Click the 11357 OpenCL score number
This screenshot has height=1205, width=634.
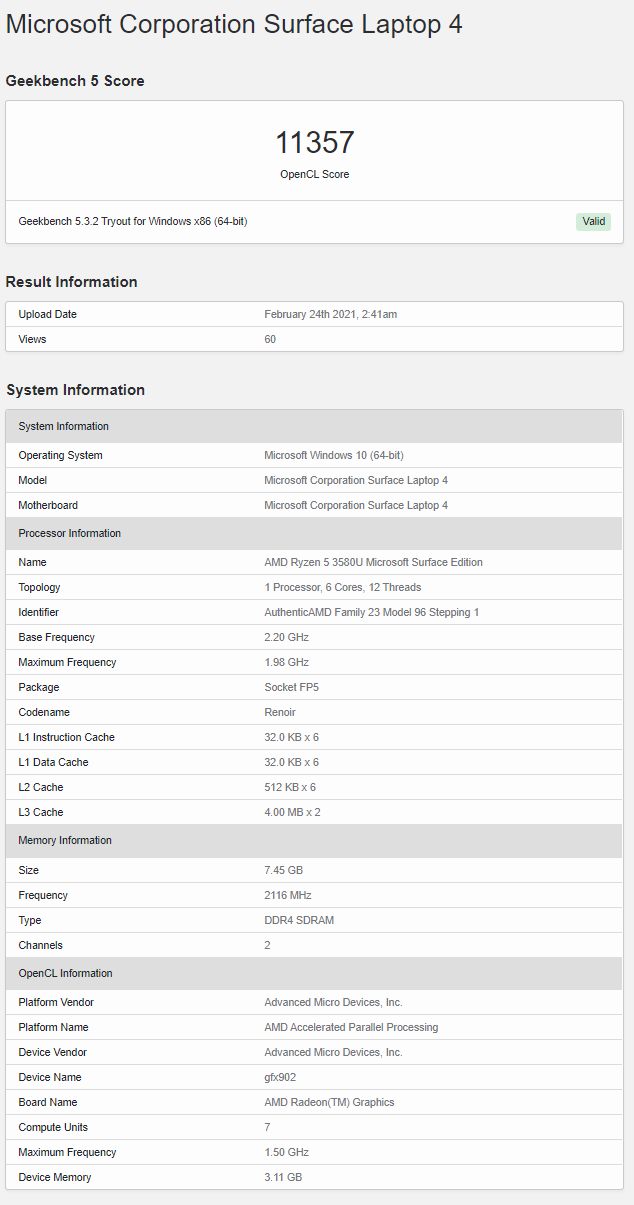tap(315, 143)
